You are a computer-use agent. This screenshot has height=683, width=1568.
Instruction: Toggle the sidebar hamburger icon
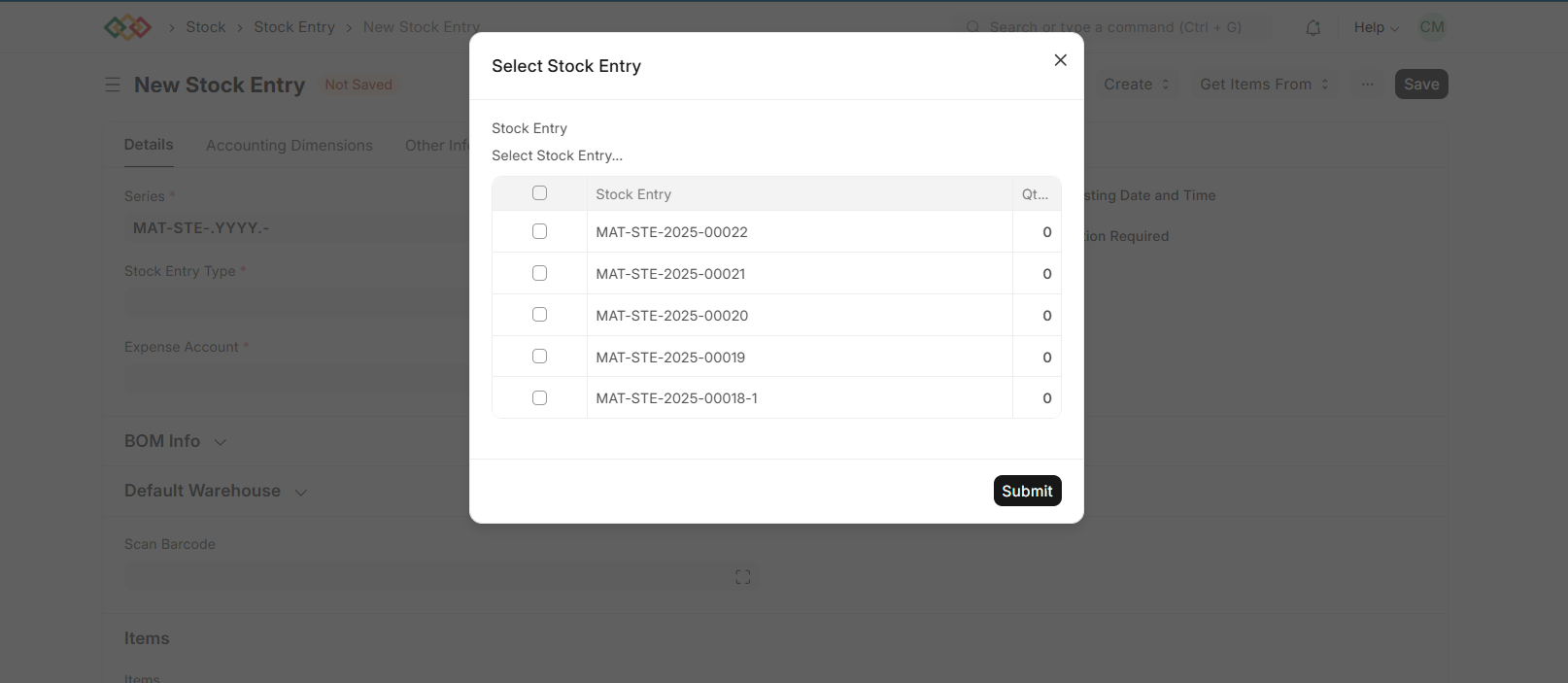[x=113, y=85]
